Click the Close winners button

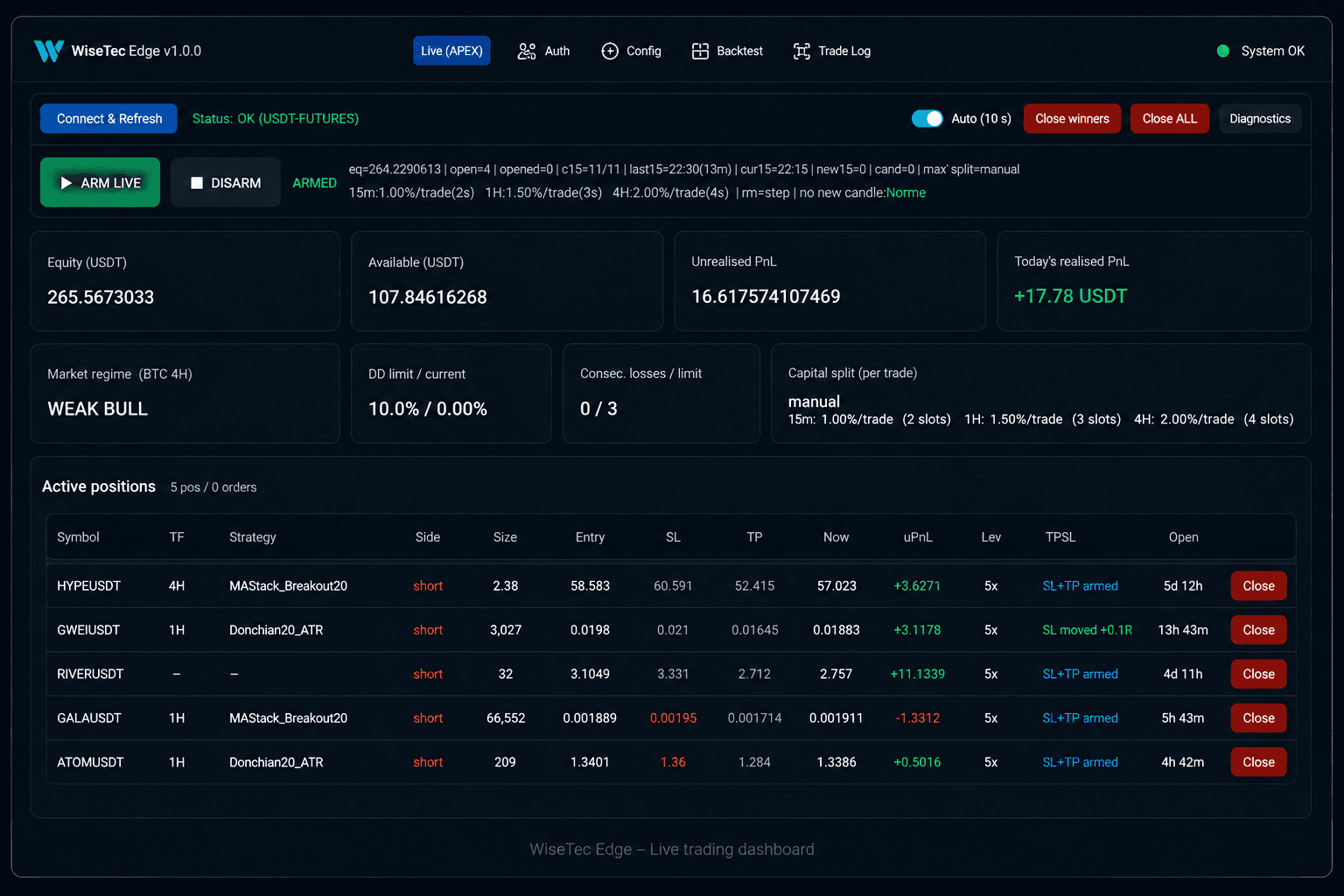(x=1072, y=118)
